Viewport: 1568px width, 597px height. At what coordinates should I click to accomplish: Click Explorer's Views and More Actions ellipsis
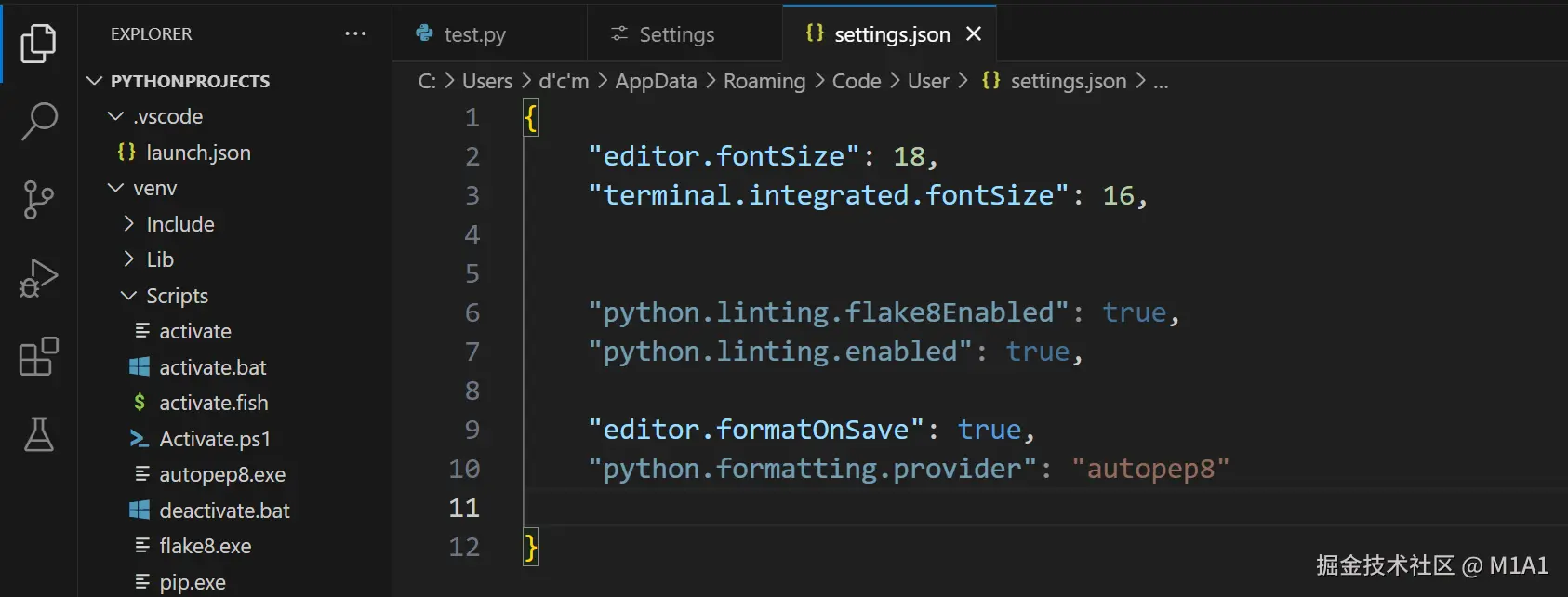tap(355, 34)
